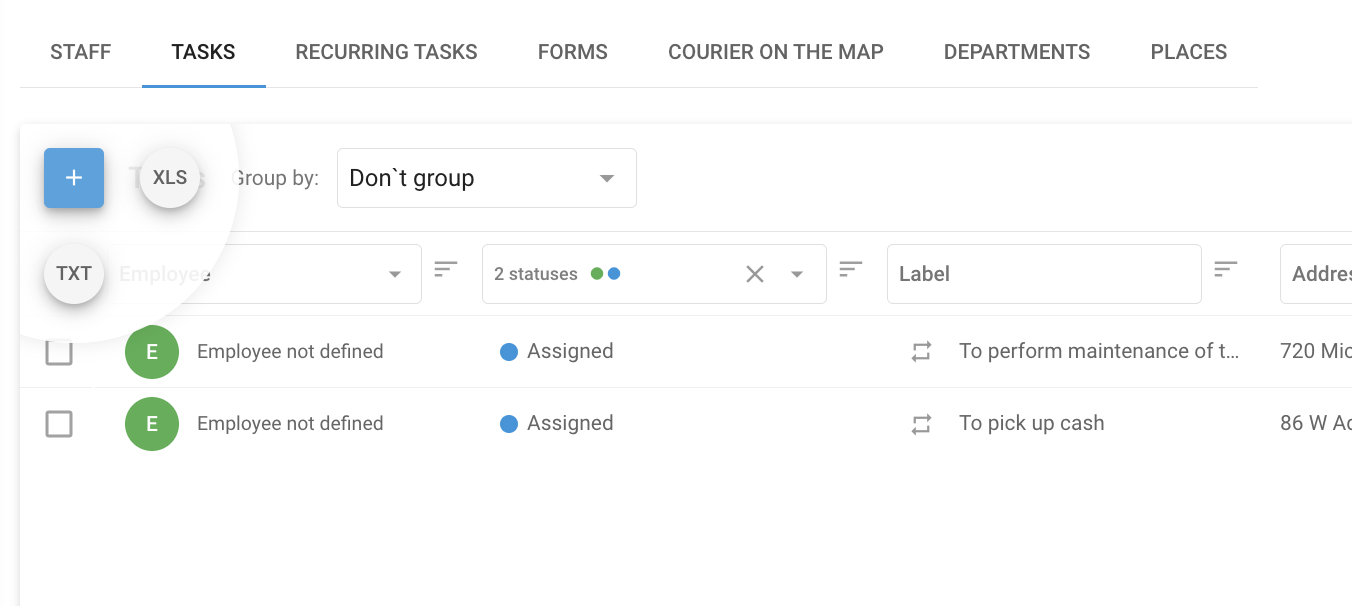This screenshot has width=1352, height=606.
Task: Open the Recurring Tasks tab
Action: pos(386,52)
